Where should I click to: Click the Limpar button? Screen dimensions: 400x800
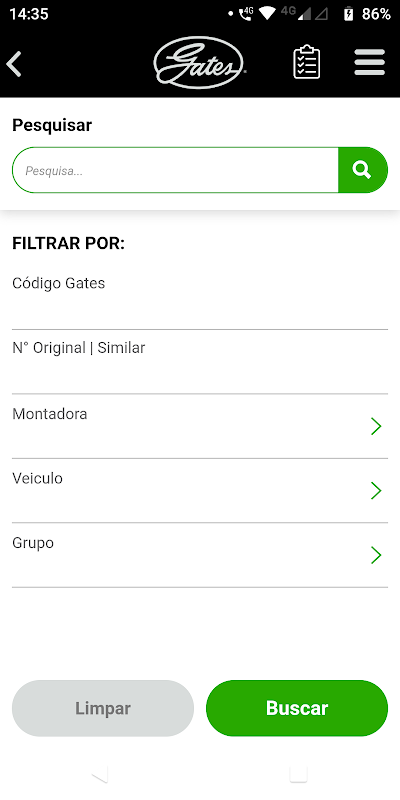[103, 708]
